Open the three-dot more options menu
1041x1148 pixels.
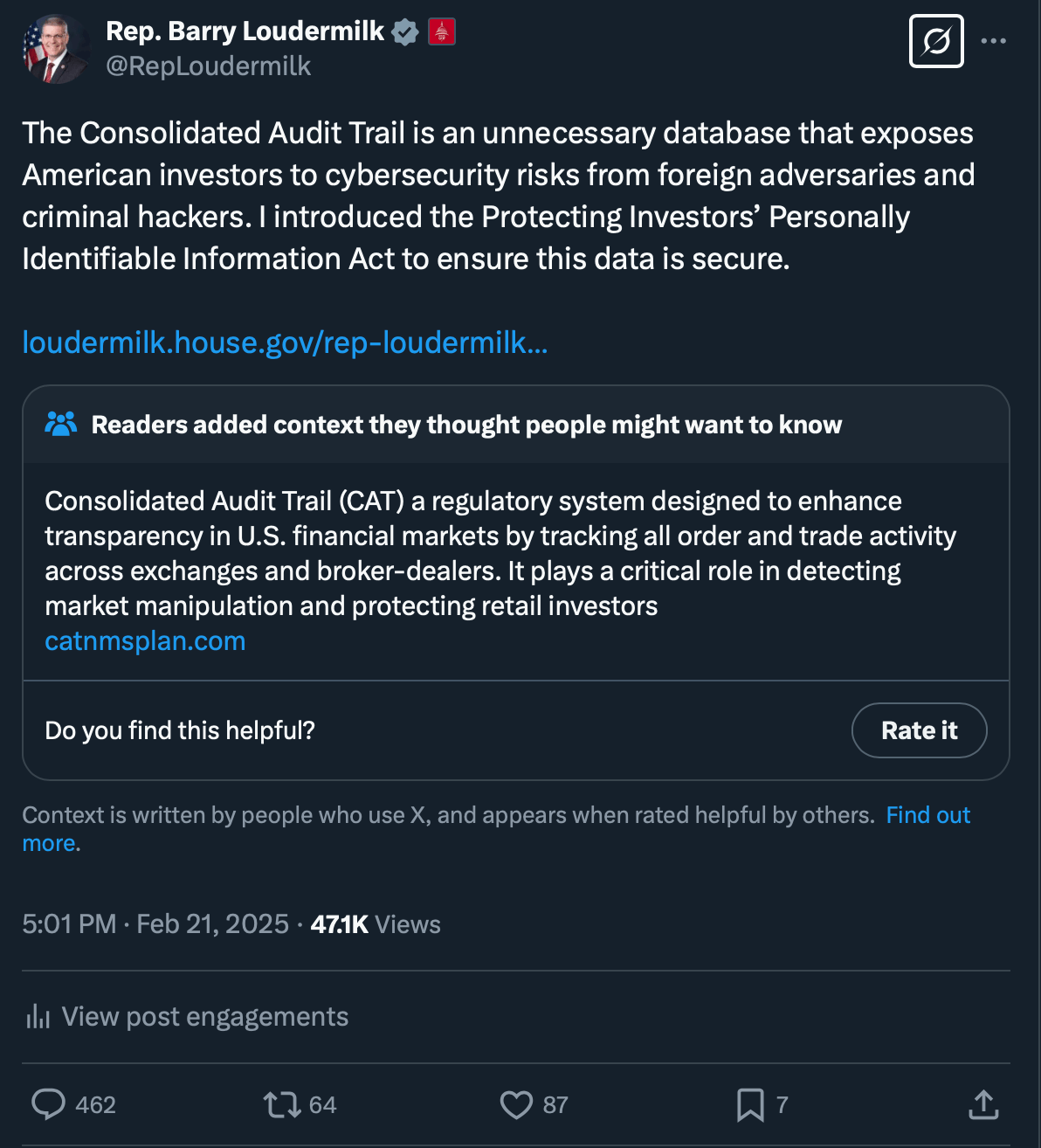994,41
